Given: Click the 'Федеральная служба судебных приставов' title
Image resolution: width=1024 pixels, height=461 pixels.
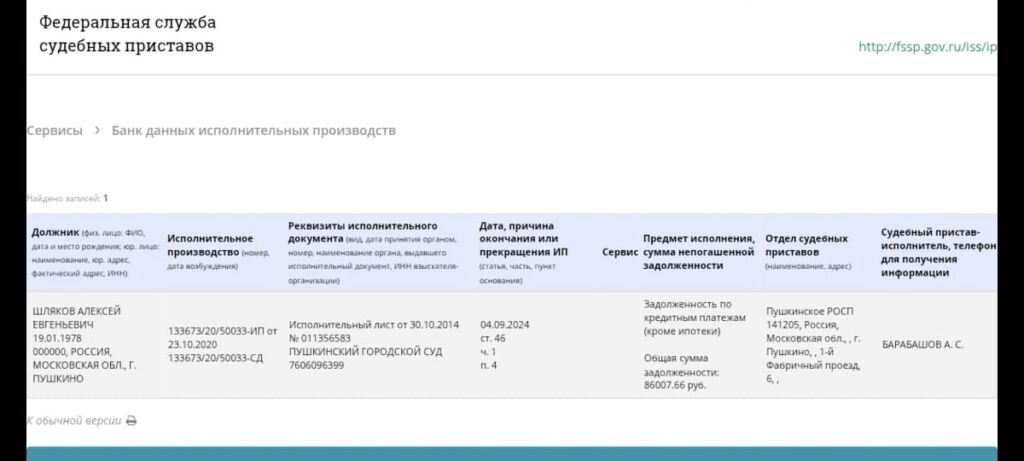Looking at the screenshot, I should [127, 34].
